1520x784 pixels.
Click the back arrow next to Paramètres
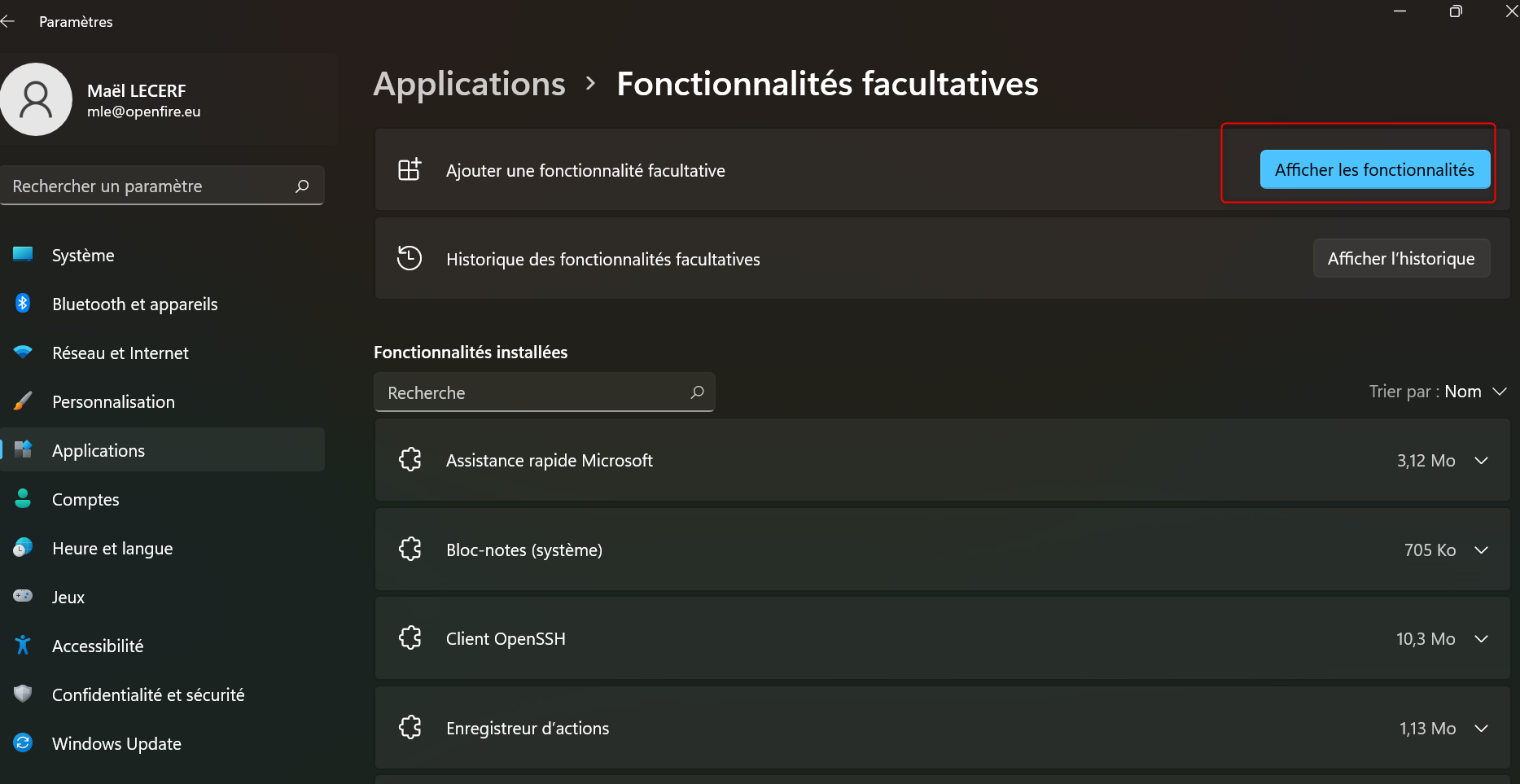point(7,22)
